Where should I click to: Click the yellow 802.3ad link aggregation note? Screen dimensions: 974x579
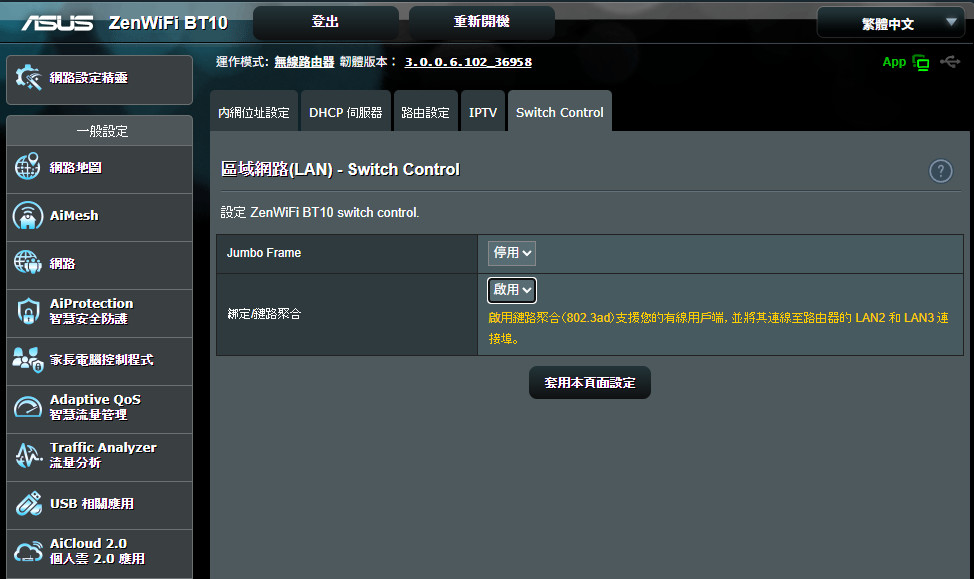pyautogui.click(x=718, y=328)
